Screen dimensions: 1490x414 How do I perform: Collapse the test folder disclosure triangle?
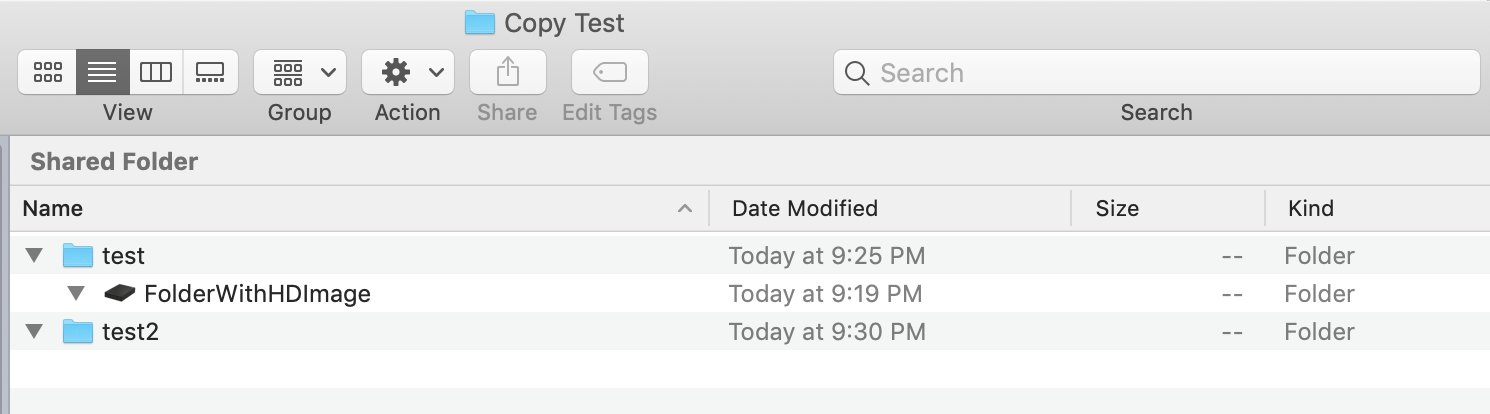point(35,256)
